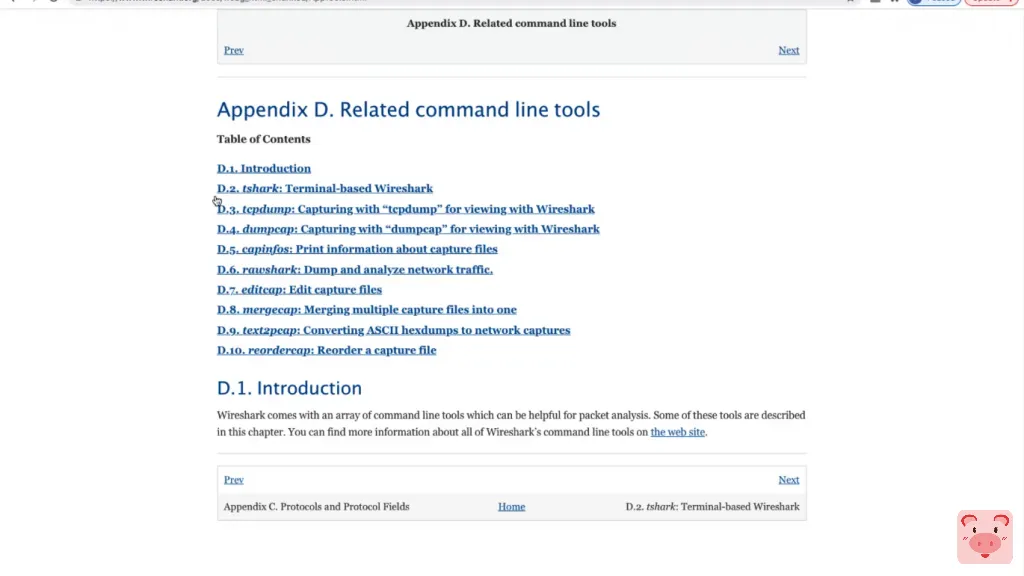Click Prev in the bottom navigation footer
The image size is (1024, 576).
click(234, 480)
